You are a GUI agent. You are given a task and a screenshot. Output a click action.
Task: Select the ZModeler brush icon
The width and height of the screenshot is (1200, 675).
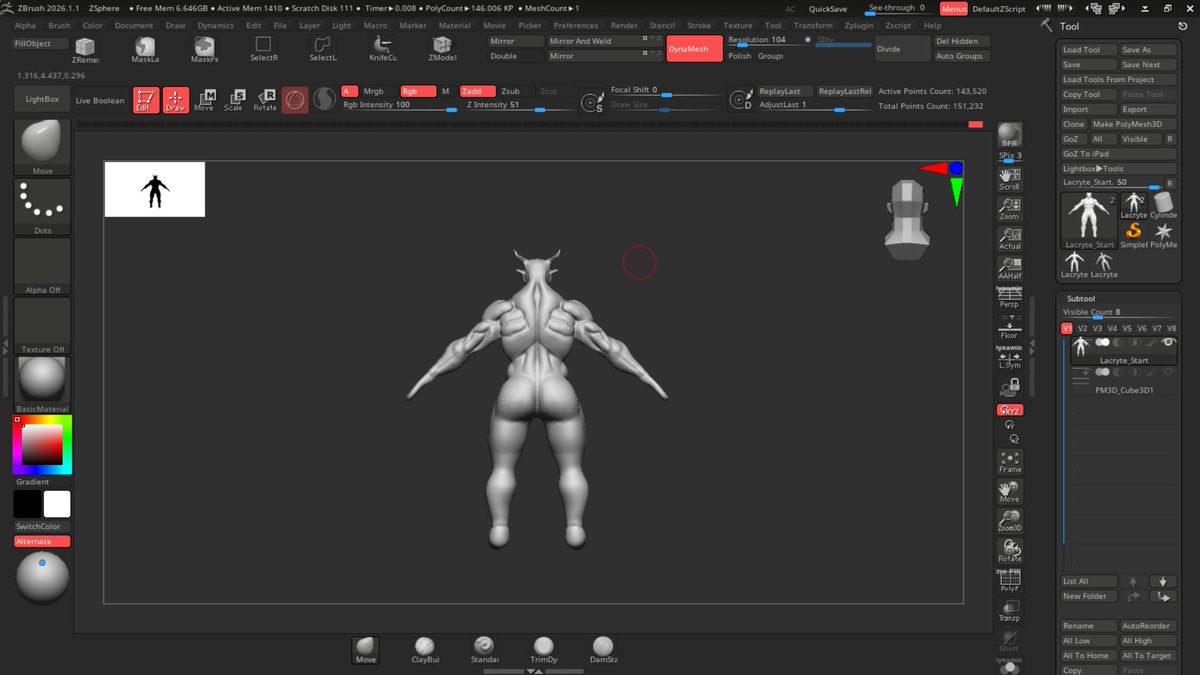pos(442,49)
